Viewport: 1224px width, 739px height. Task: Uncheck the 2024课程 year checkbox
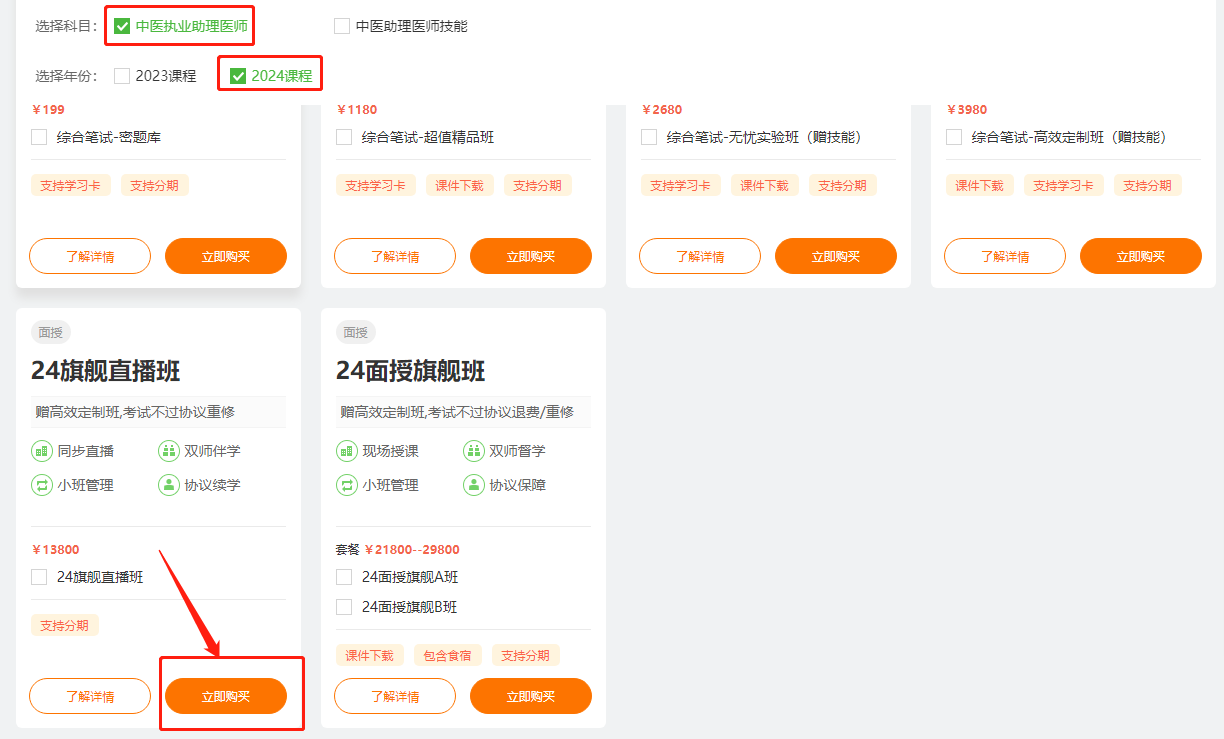(238, 76)
